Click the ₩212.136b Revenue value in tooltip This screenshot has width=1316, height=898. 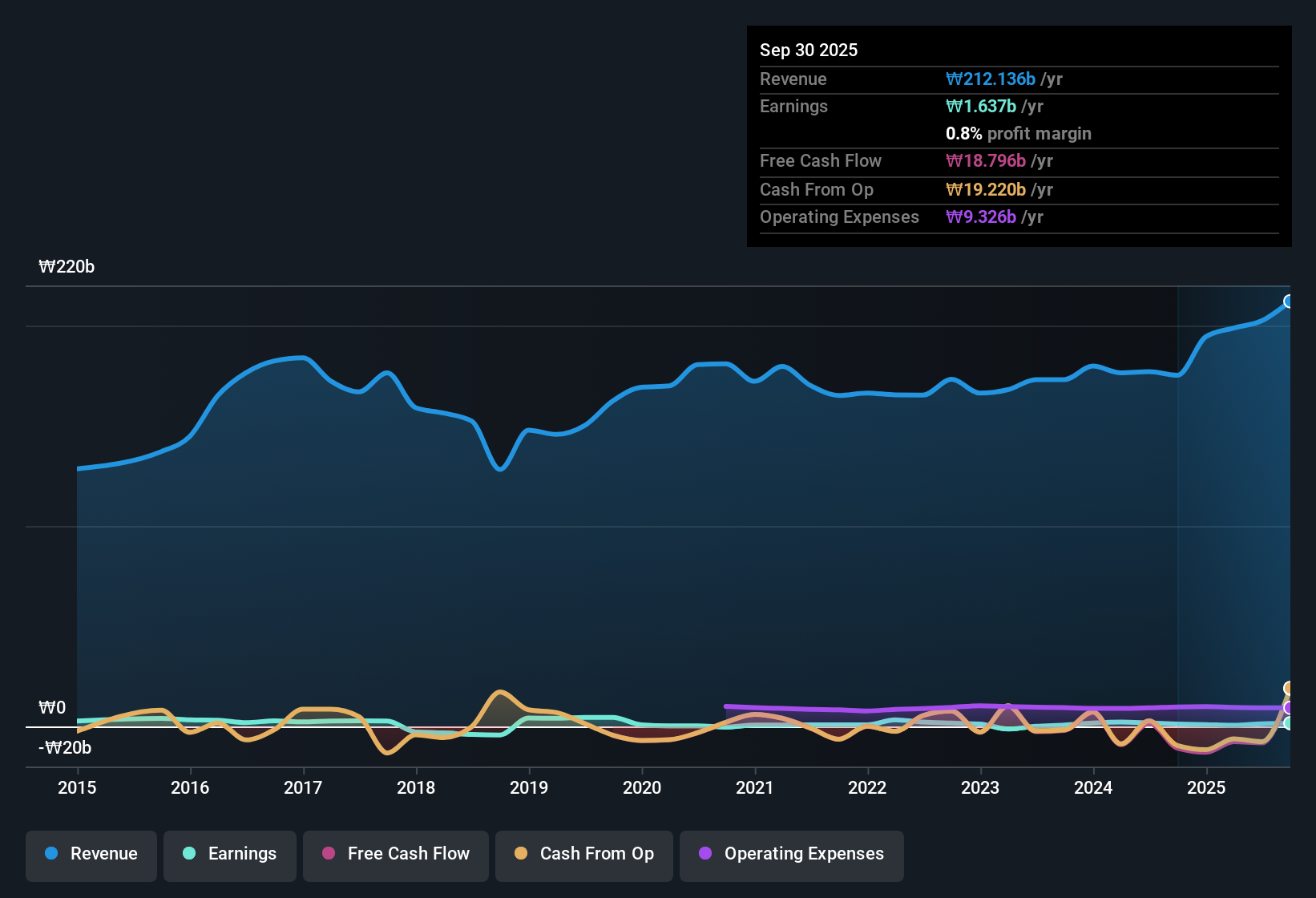pos(990,79)
